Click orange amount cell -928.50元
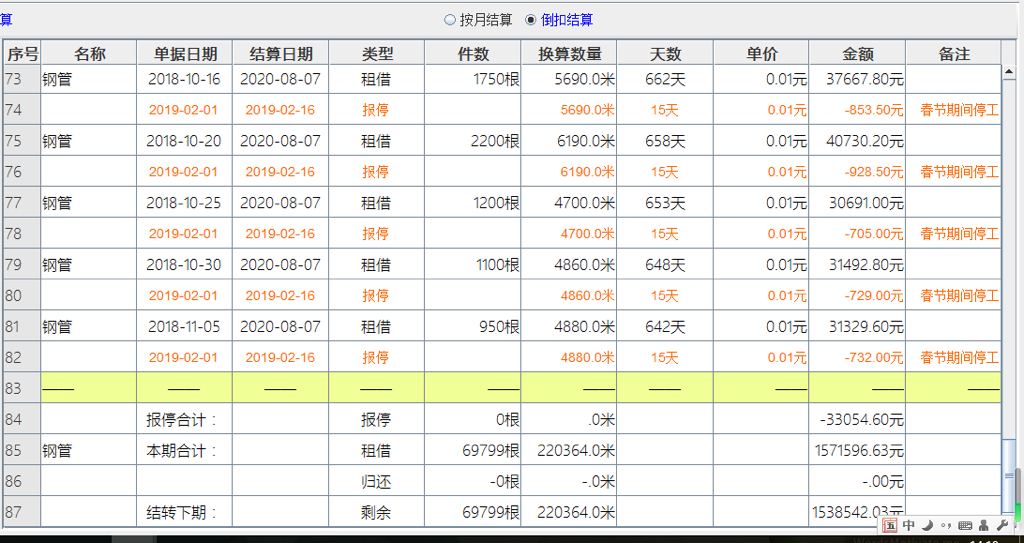Image resolution: width=1024 pixels, height=543 pixels. pyautogui.click(x=857, y=172)
